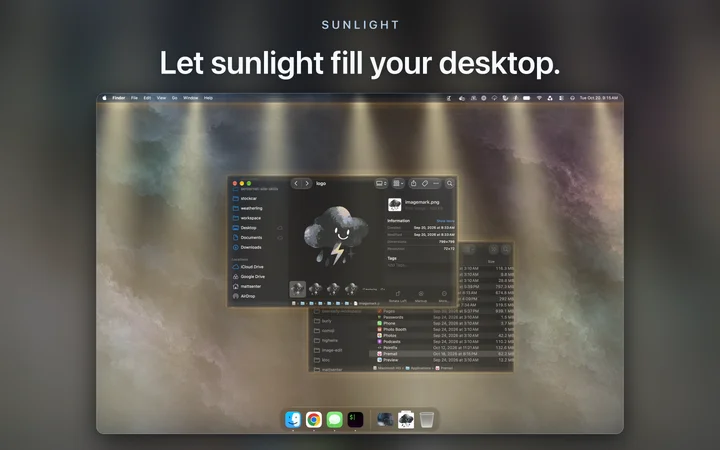Open the Apple menu

point(104,98)
